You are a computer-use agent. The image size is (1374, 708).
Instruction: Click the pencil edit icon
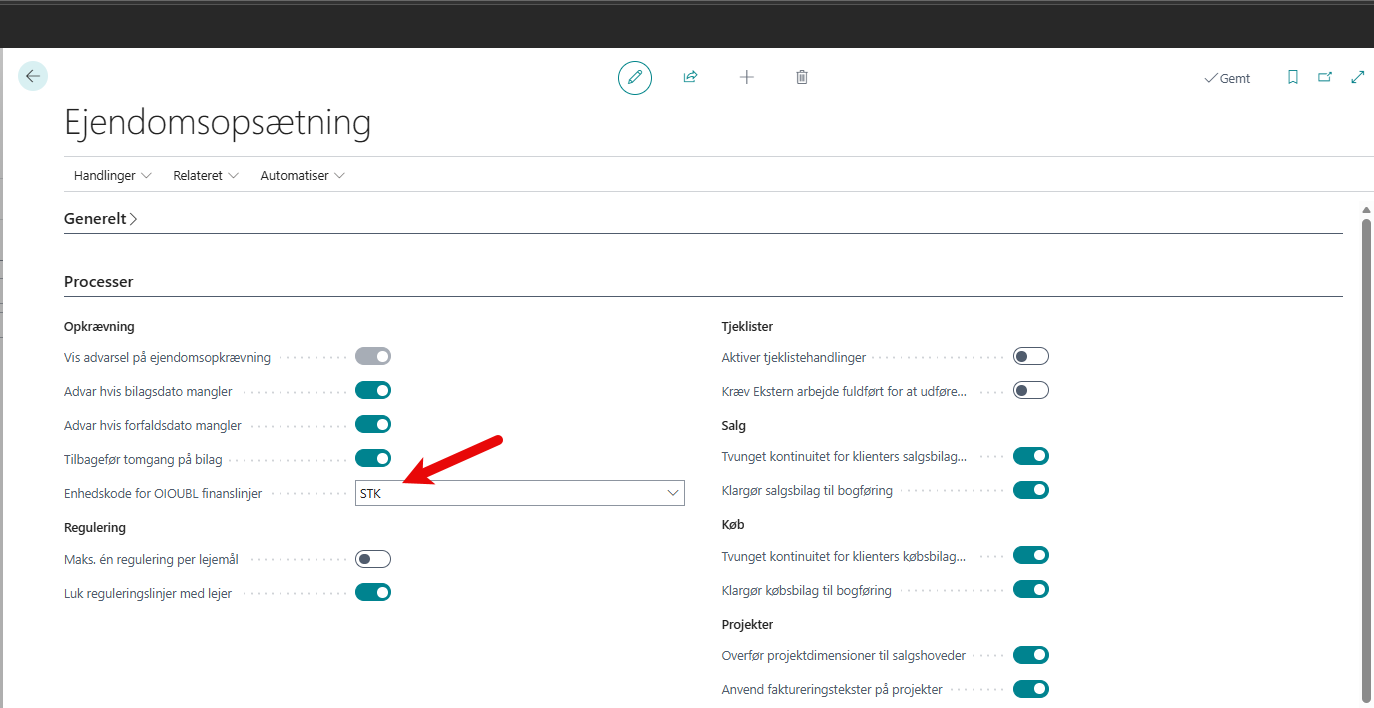coord(634,77)
